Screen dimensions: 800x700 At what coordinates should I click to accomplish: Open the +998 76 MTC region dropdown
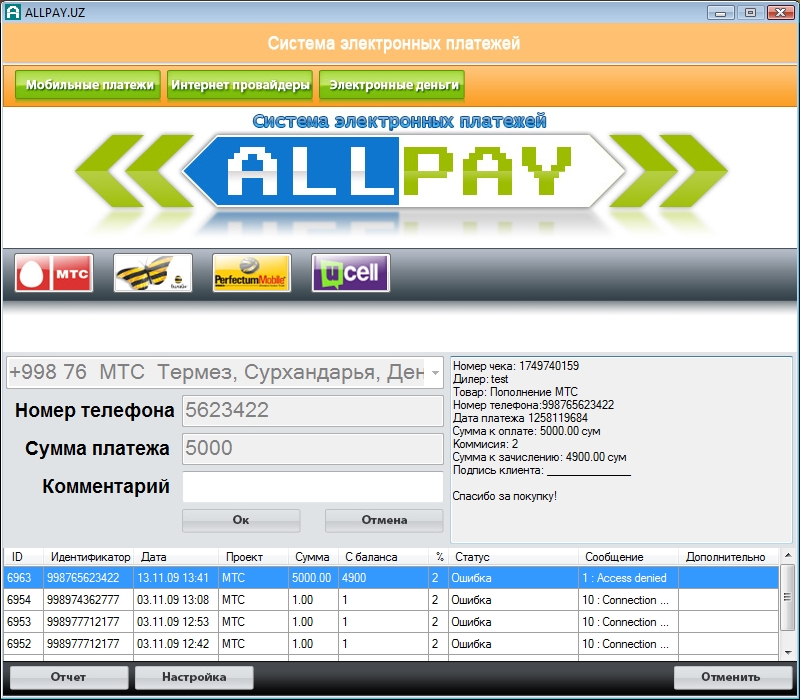point(434,373)
